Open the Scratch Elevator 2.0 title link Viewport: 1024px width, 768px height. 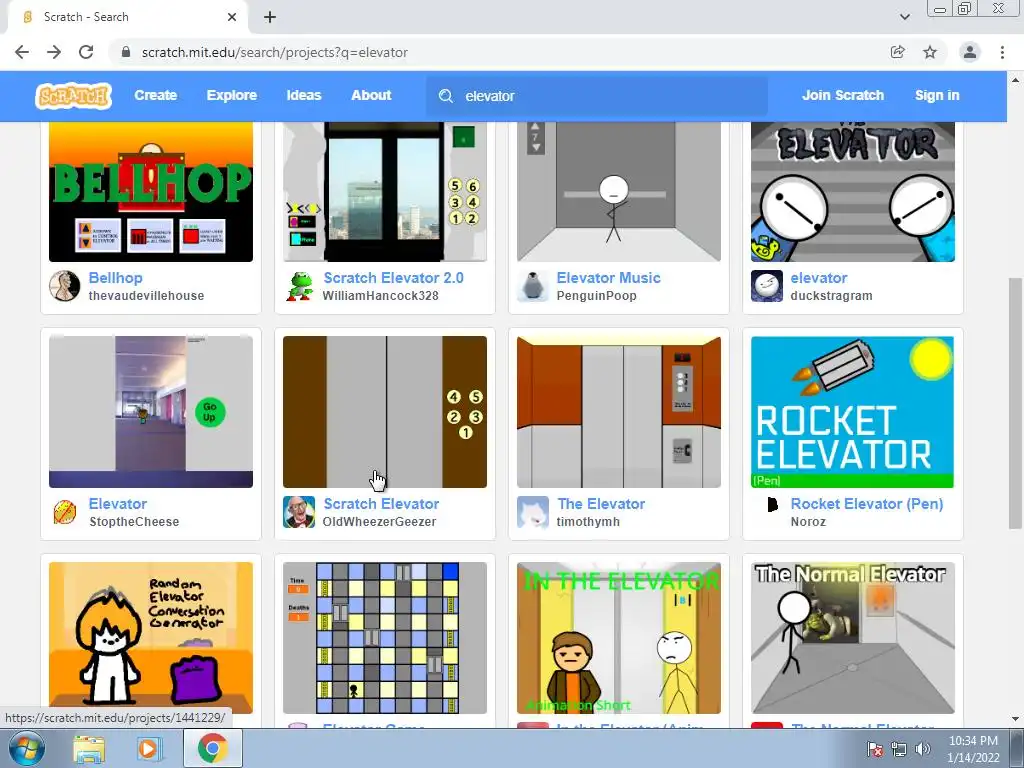tap(394, 278)
